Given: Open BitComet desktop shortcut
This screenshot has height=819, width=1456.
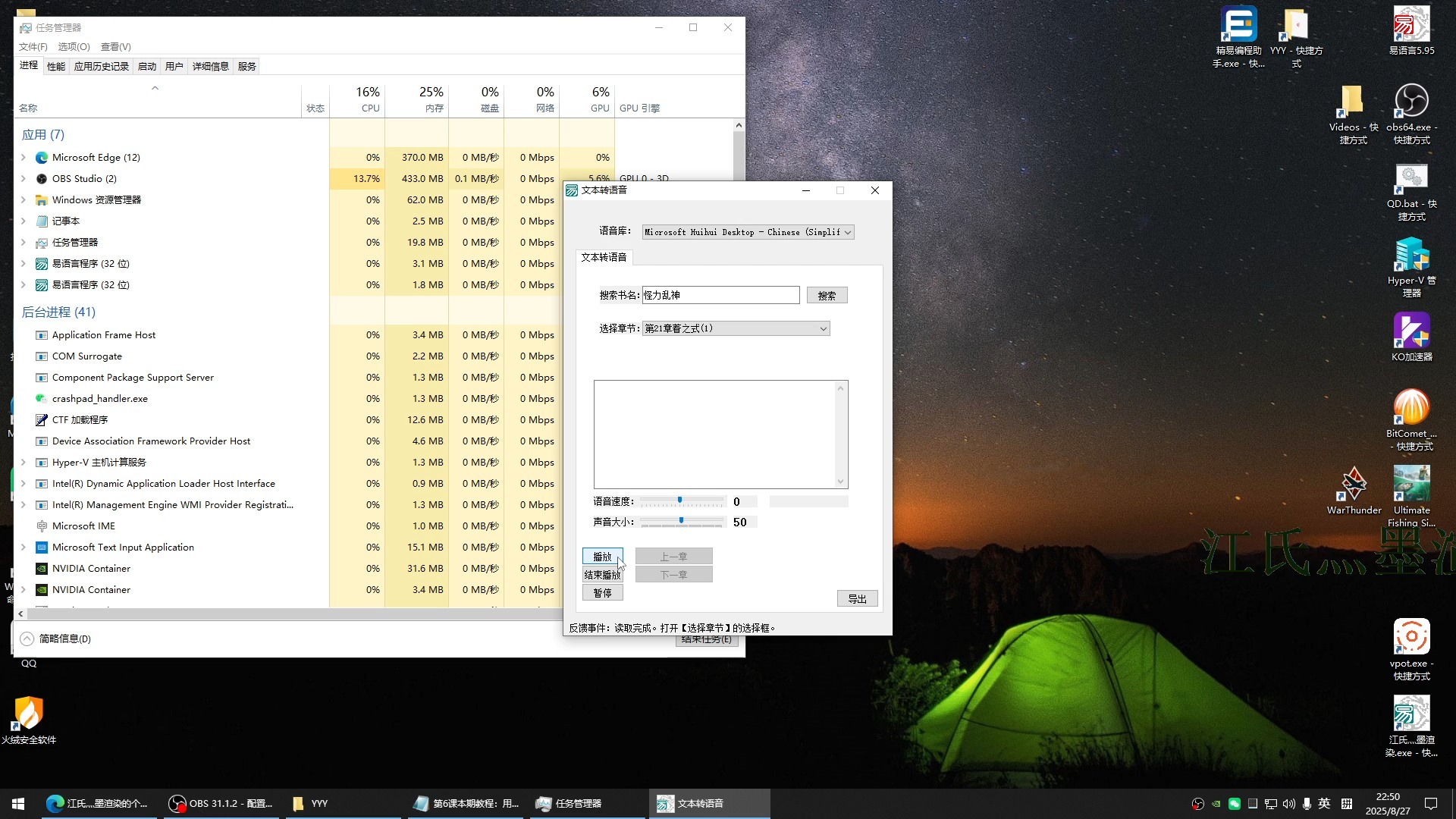Looking at the screenshot, I should (x=1411, y=421).
